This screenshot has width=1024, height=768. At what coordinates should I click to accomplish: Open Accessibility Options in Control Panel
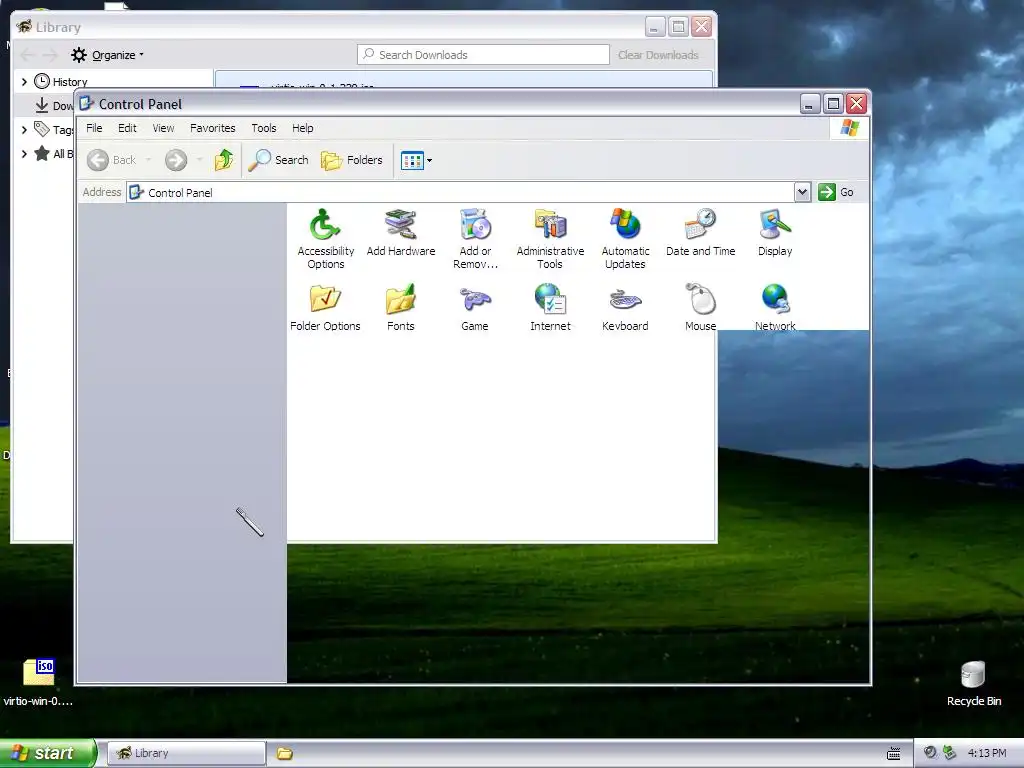pos(325,239)
